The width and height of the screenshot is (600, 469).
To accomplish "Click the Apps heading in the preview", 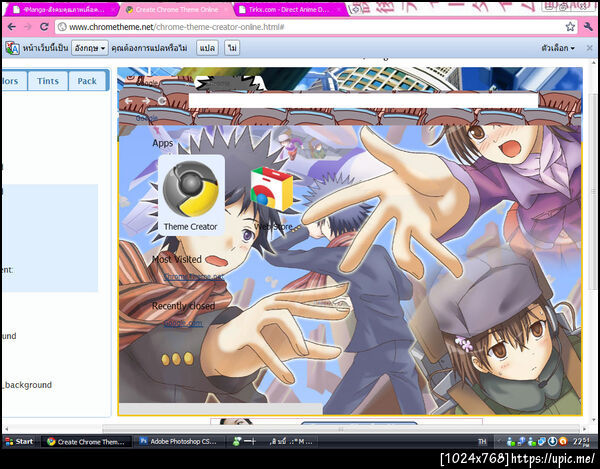I will pyautogui.click(x=163, y=143).
